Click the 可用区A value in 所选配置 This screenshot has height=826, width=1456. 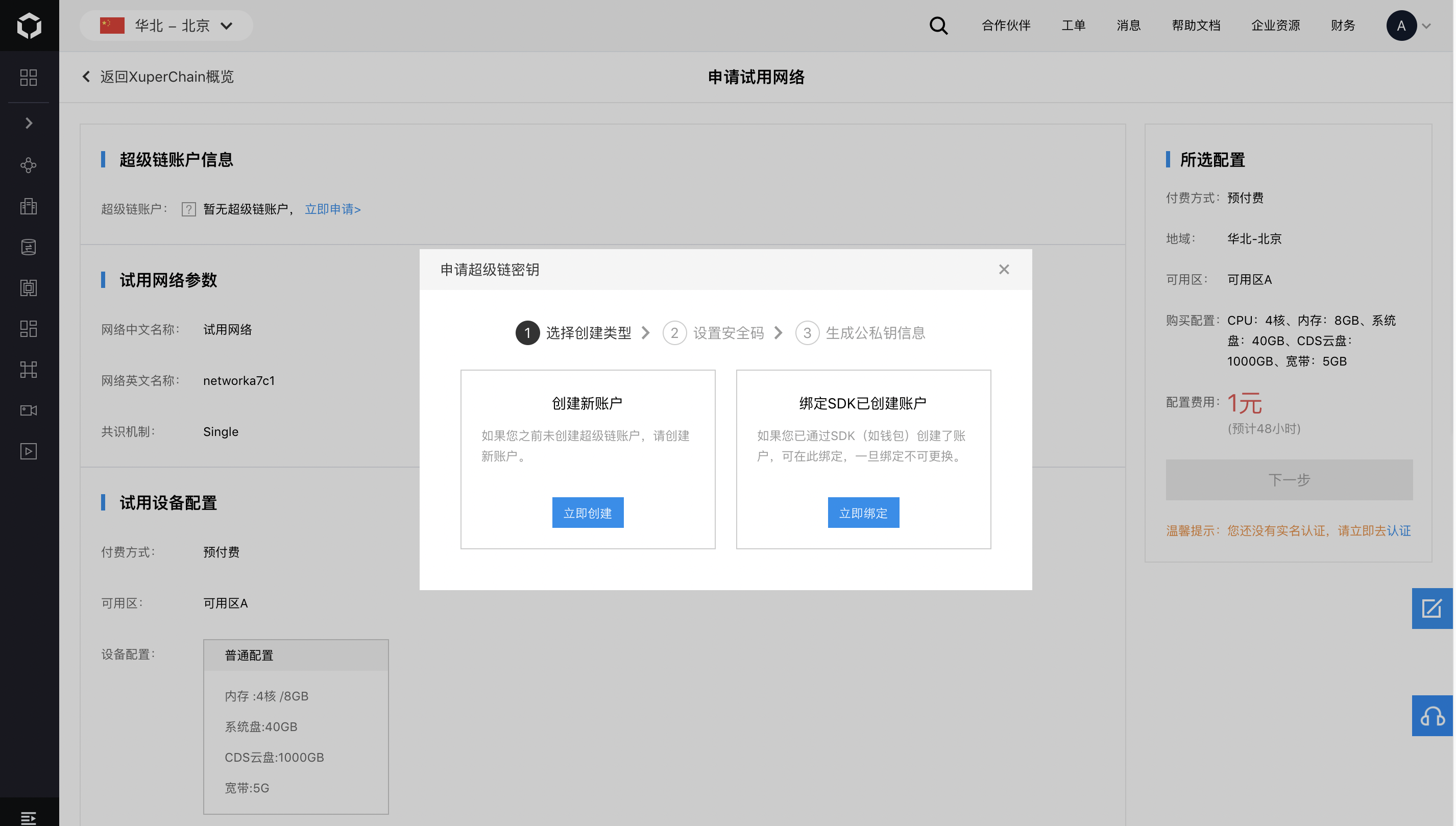click(x=1249, y=280)
